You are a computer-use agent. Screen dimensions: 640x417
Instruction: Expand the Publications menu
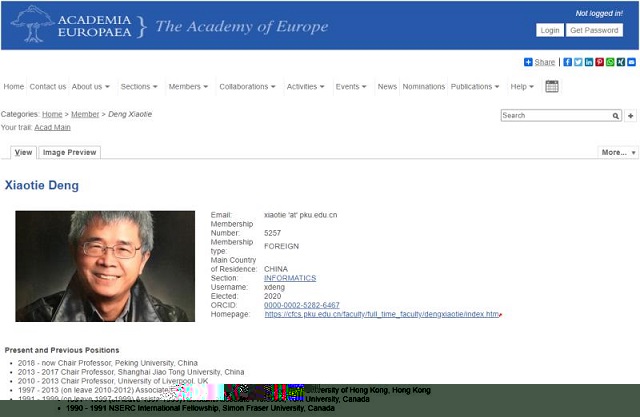[x=475, y=87]
